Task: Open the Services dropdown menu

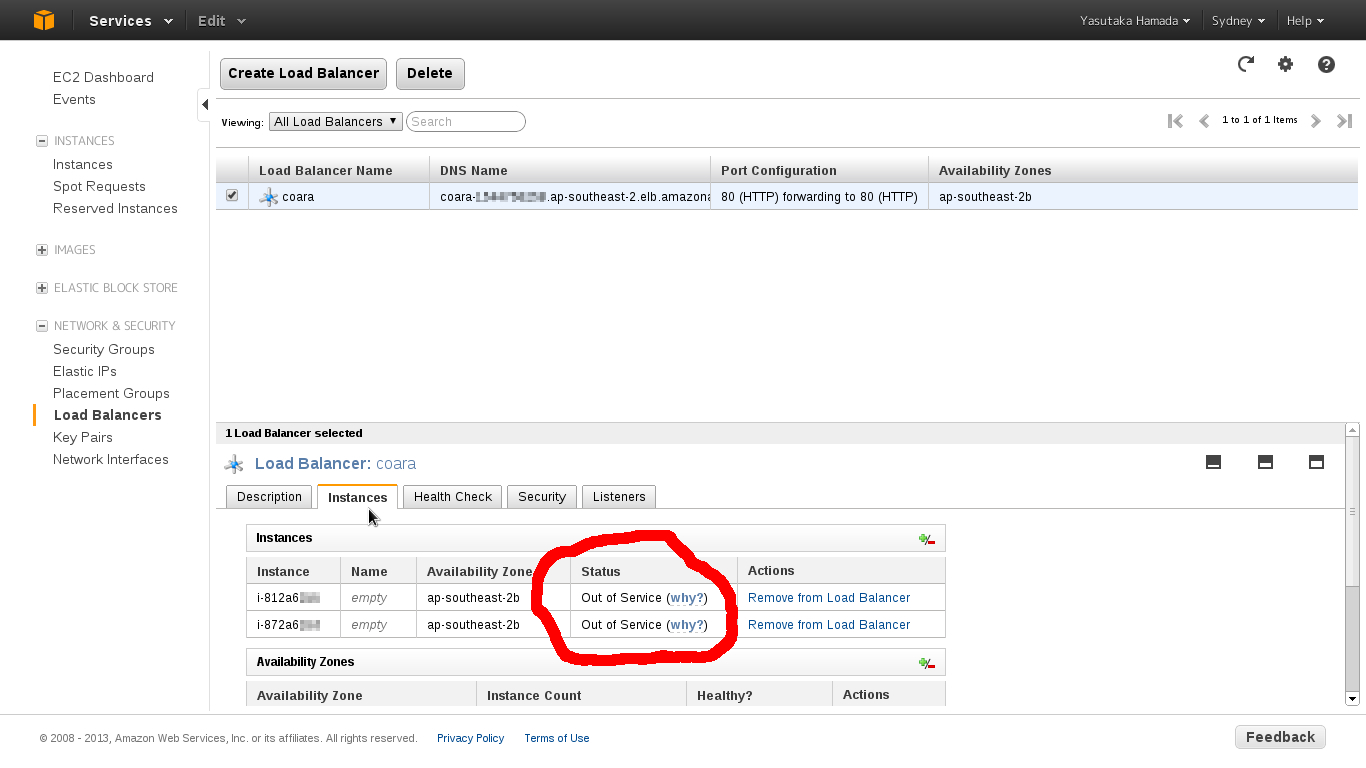Action: coord(130,21)
